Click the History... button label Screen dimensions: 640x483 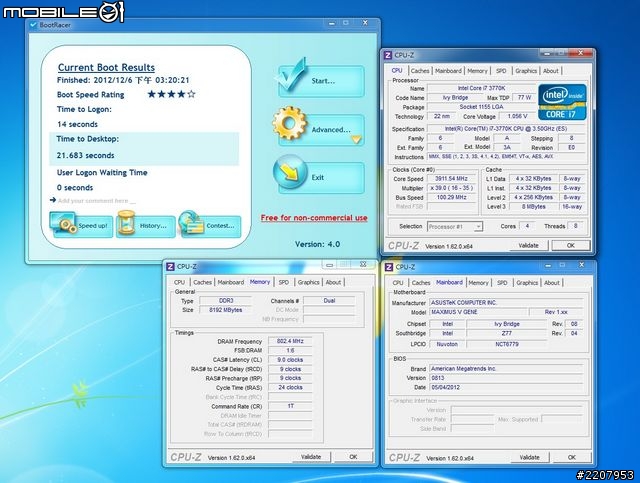(153, 226)
